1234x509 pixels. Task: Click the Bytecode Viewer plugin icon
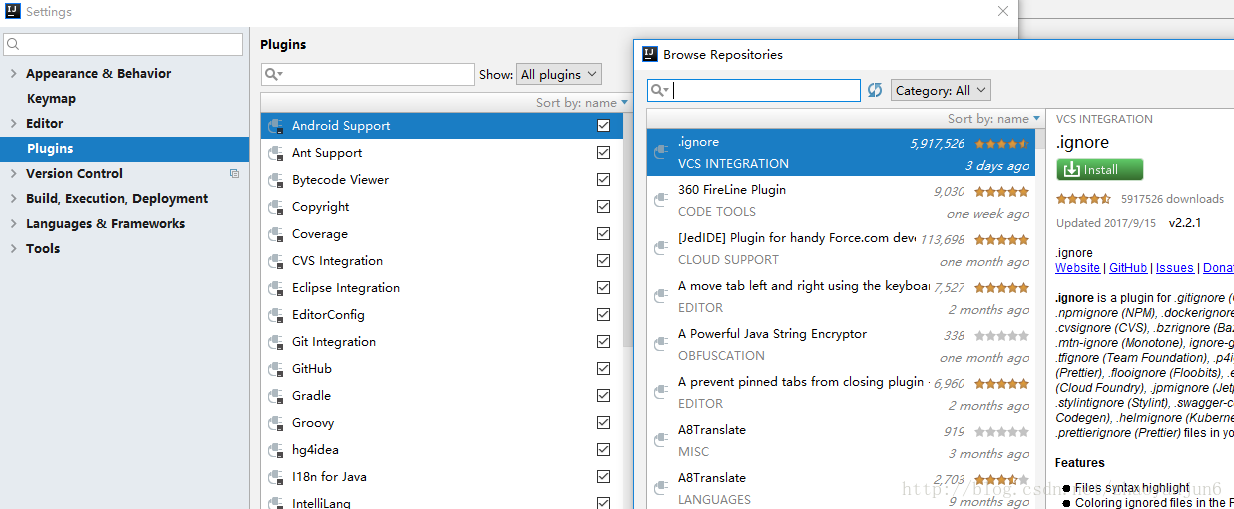click(x=276, y=180)
